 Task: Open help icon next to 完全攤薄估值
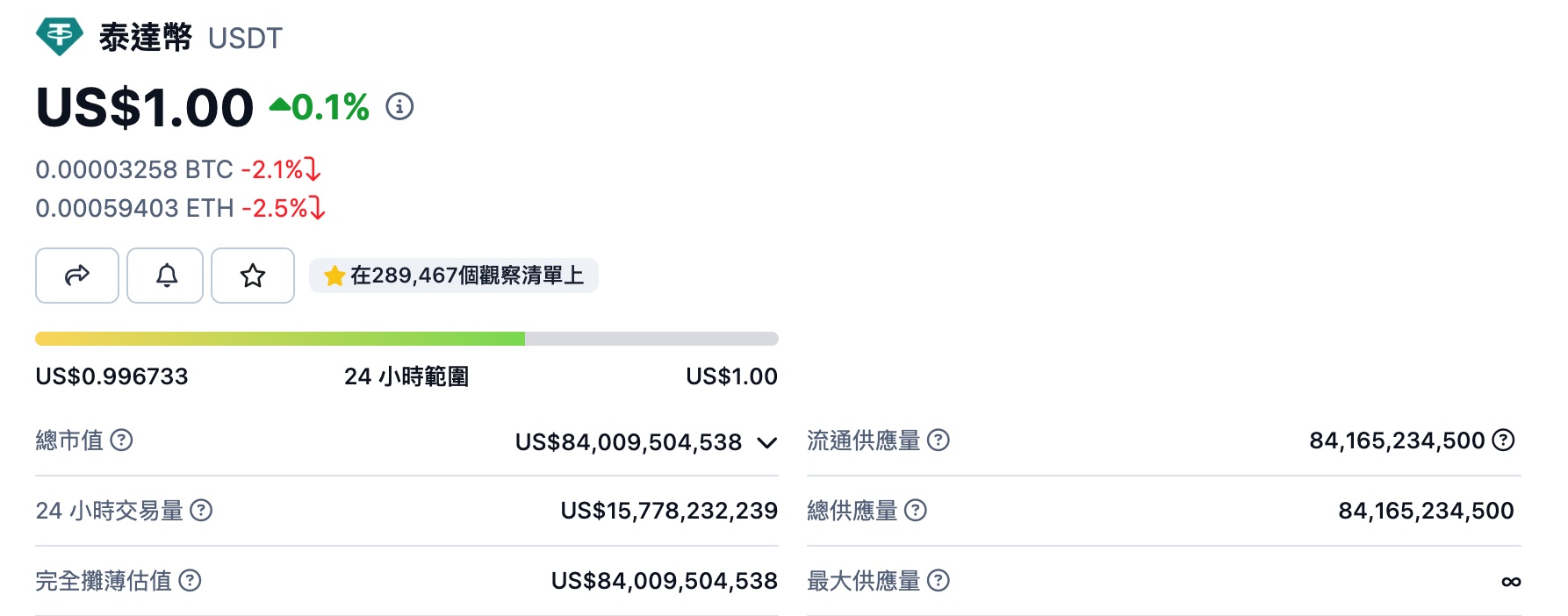(x=190, y=580)
